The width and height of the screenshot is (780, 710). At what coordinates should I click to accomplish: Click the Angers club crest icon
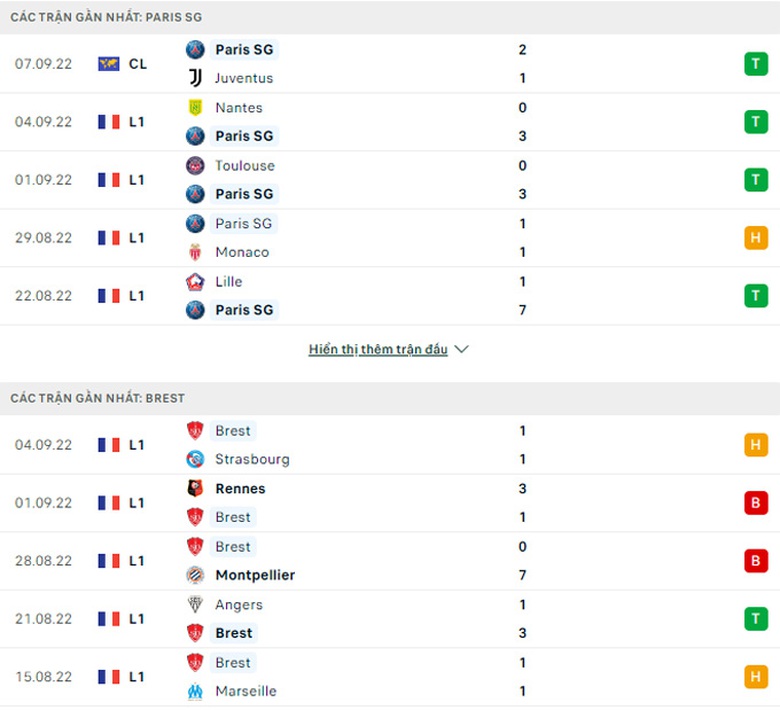[195, 604]
